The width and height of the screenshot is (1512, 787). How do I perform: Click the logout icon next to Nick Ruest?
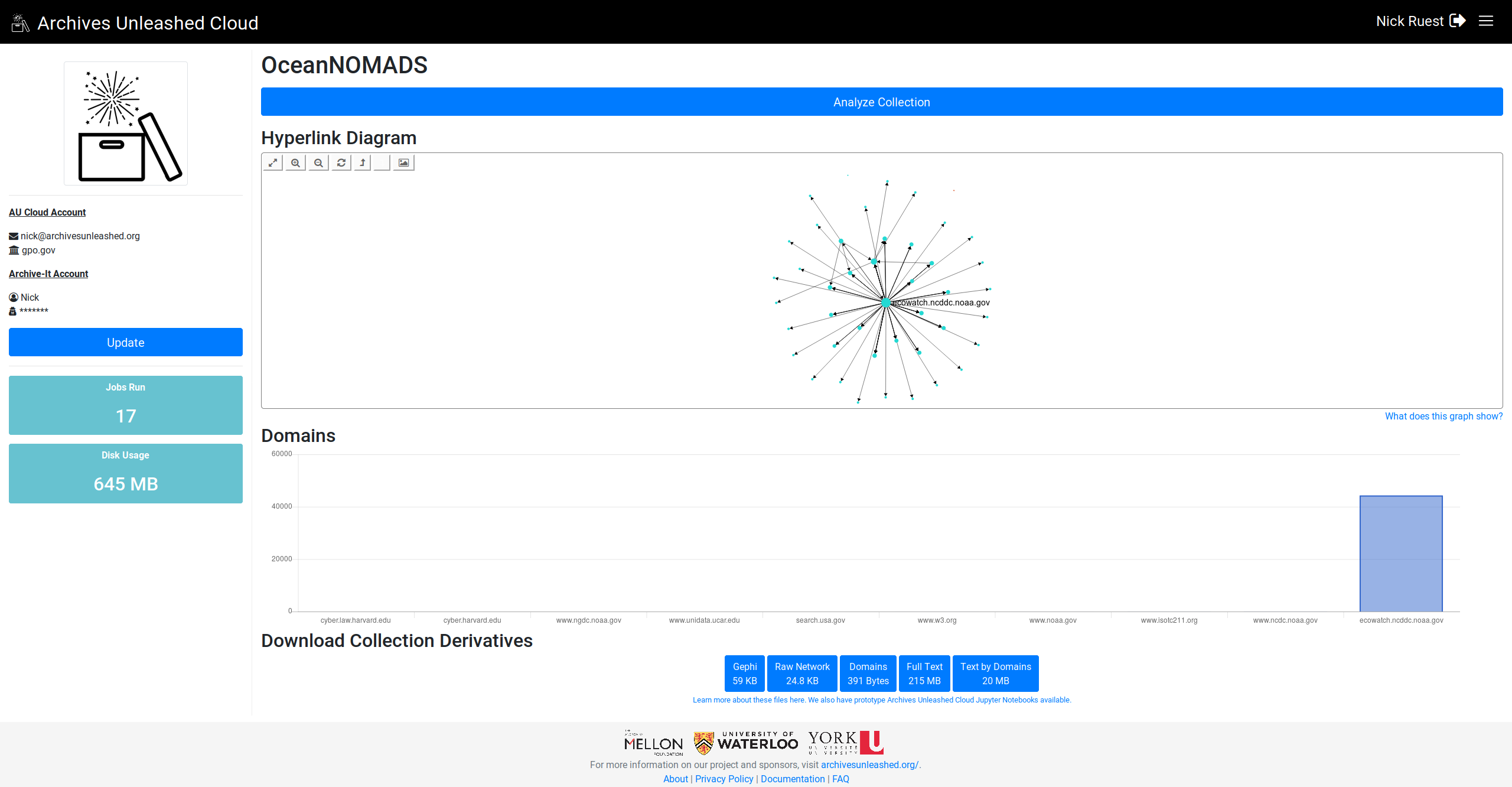(x=1458, y=21)
